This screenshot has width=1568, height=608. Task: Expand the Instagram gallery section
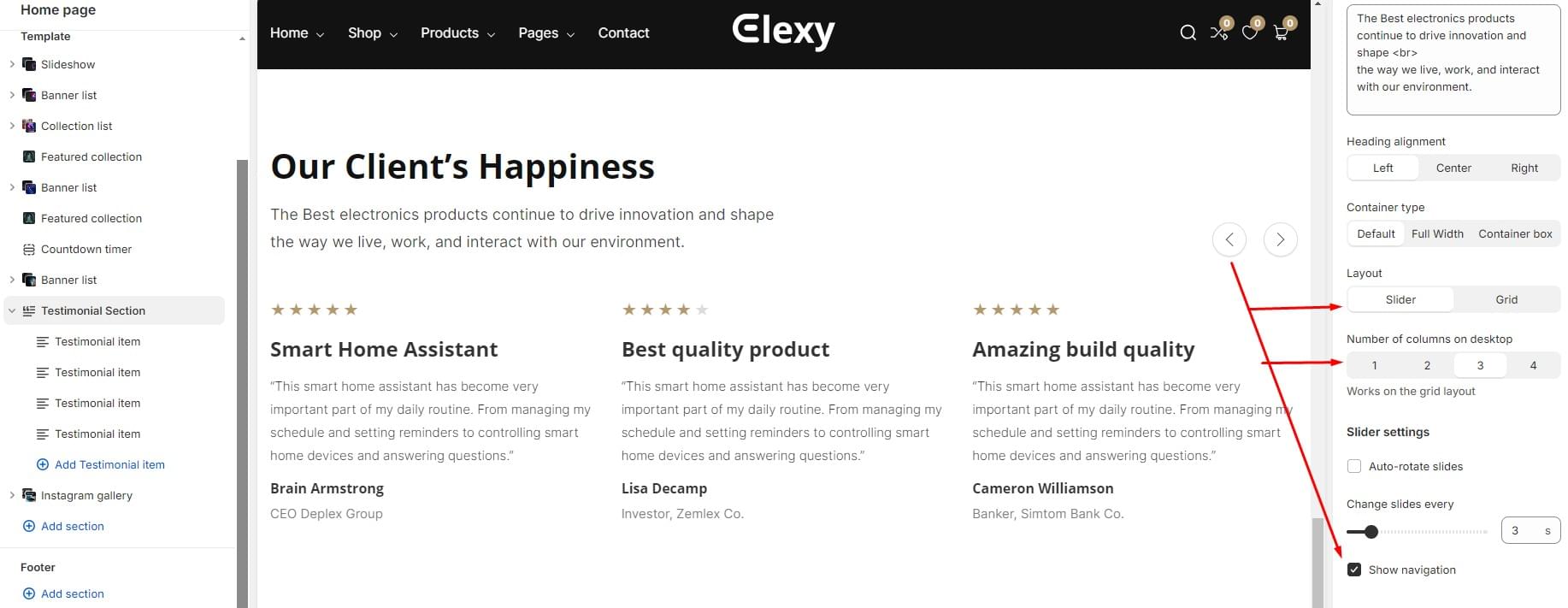pos(12,495)
